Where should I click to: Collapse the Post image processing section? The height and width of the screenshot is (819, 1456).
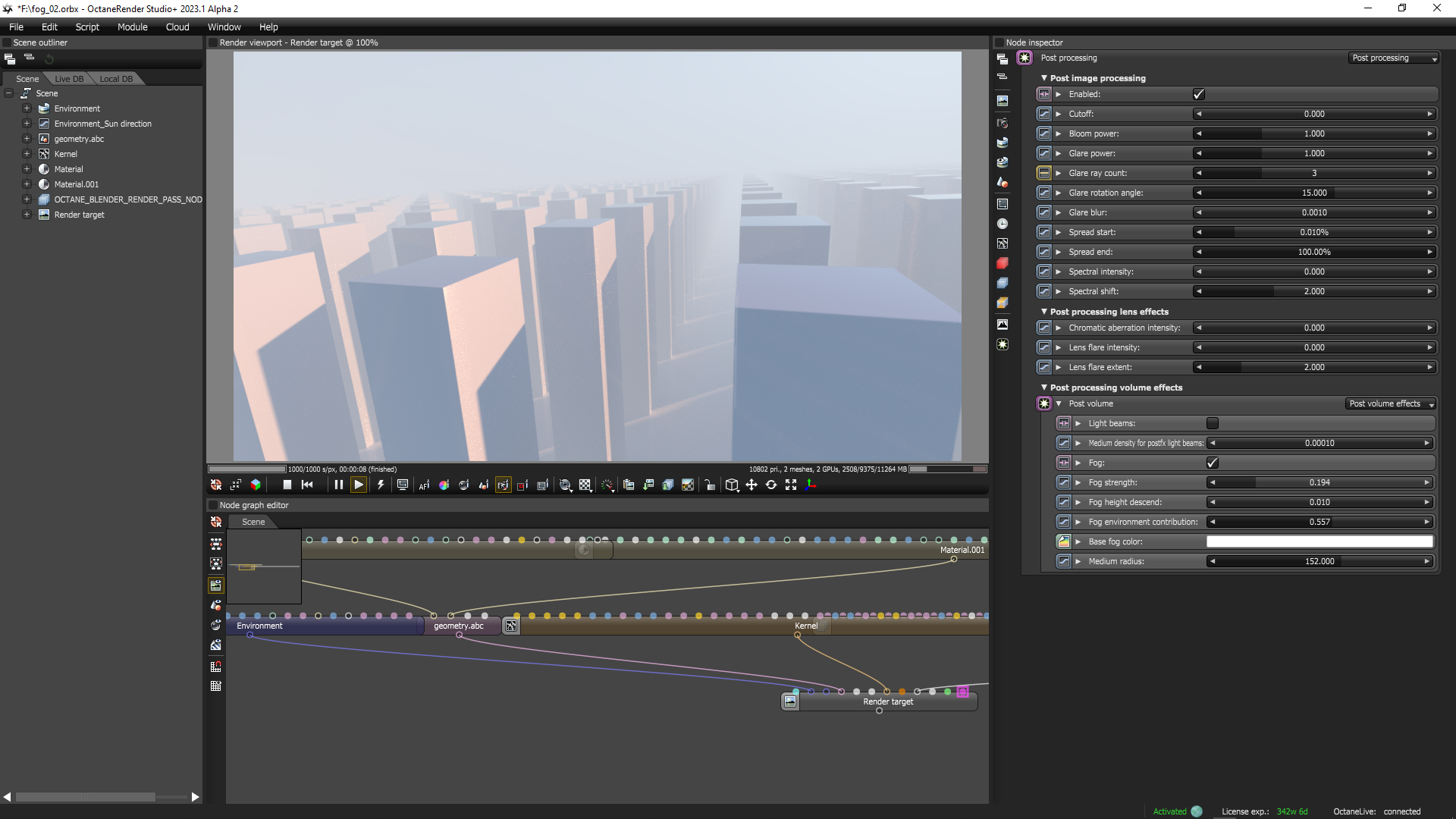point(1044,78)
